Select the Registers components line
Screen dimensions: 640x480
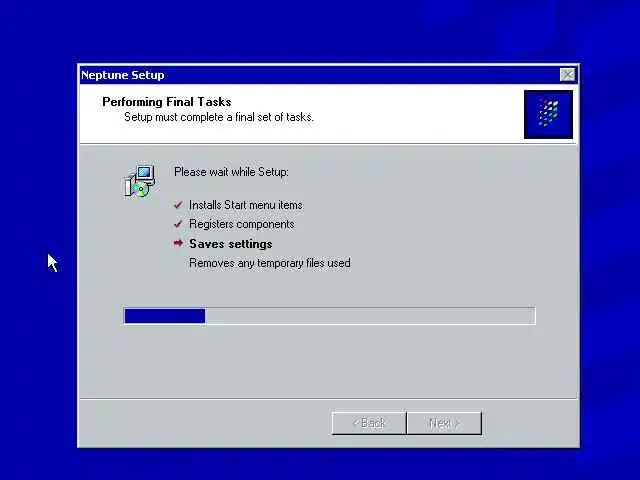point(242,224)
